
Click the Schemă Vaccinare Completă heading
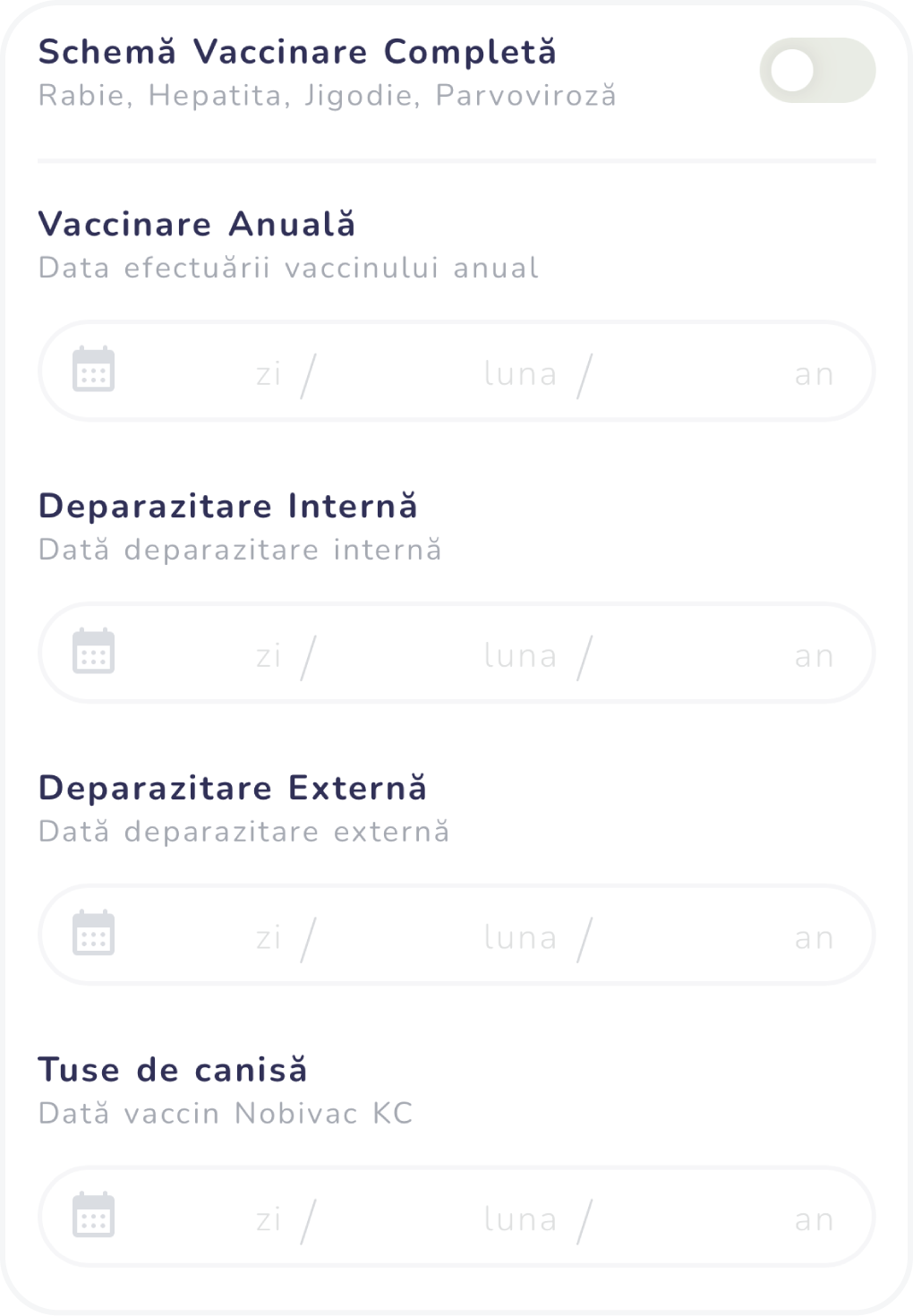pyautogui.click(x=297, y=52)
